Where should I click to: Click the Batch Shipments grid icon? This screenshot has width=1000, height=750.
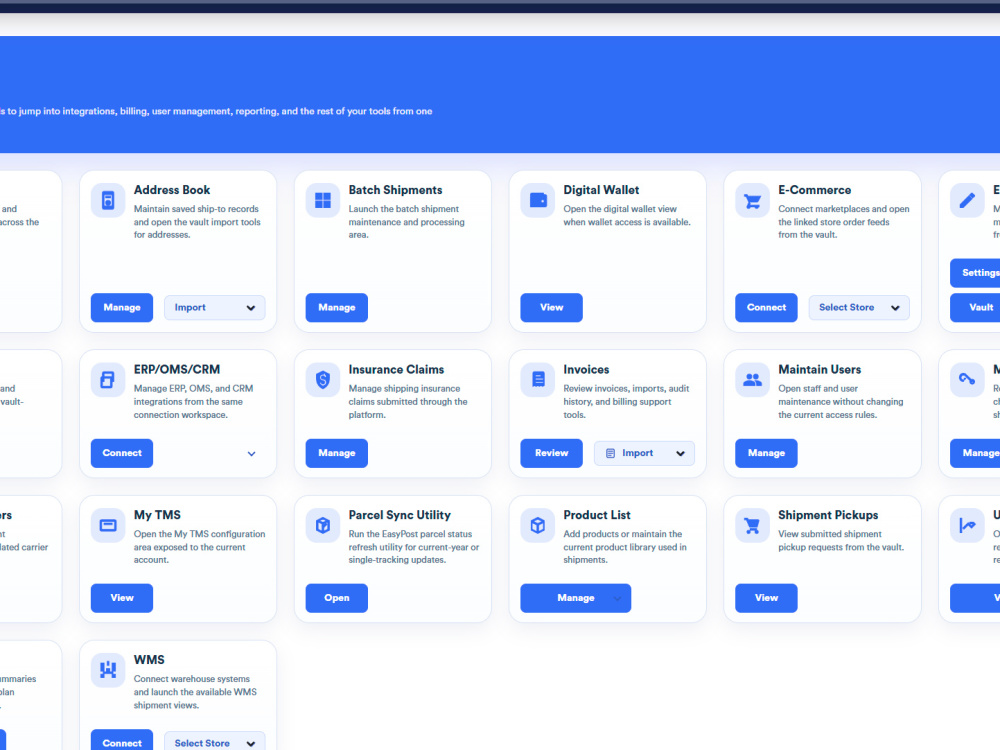323,200
